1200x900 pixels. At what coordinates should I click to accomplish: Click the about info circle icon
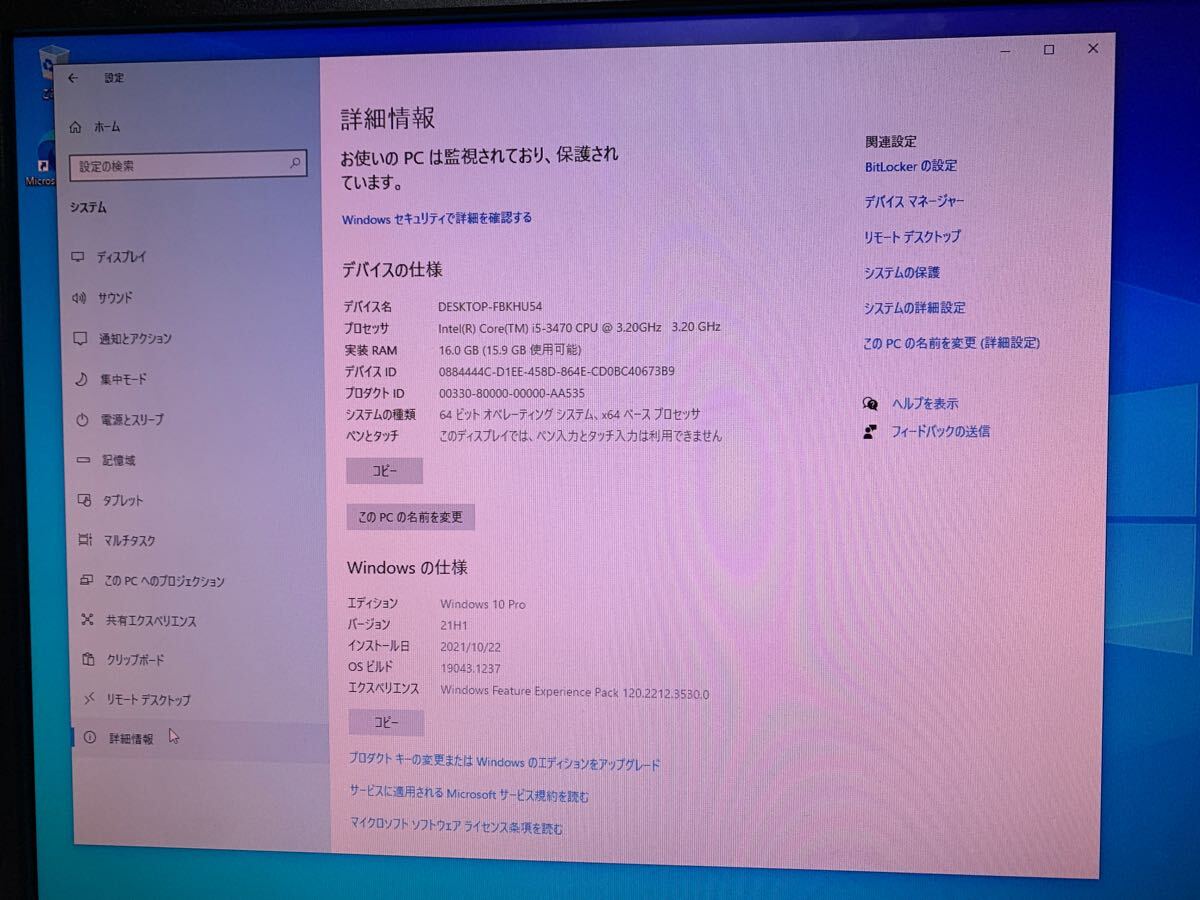90,737
